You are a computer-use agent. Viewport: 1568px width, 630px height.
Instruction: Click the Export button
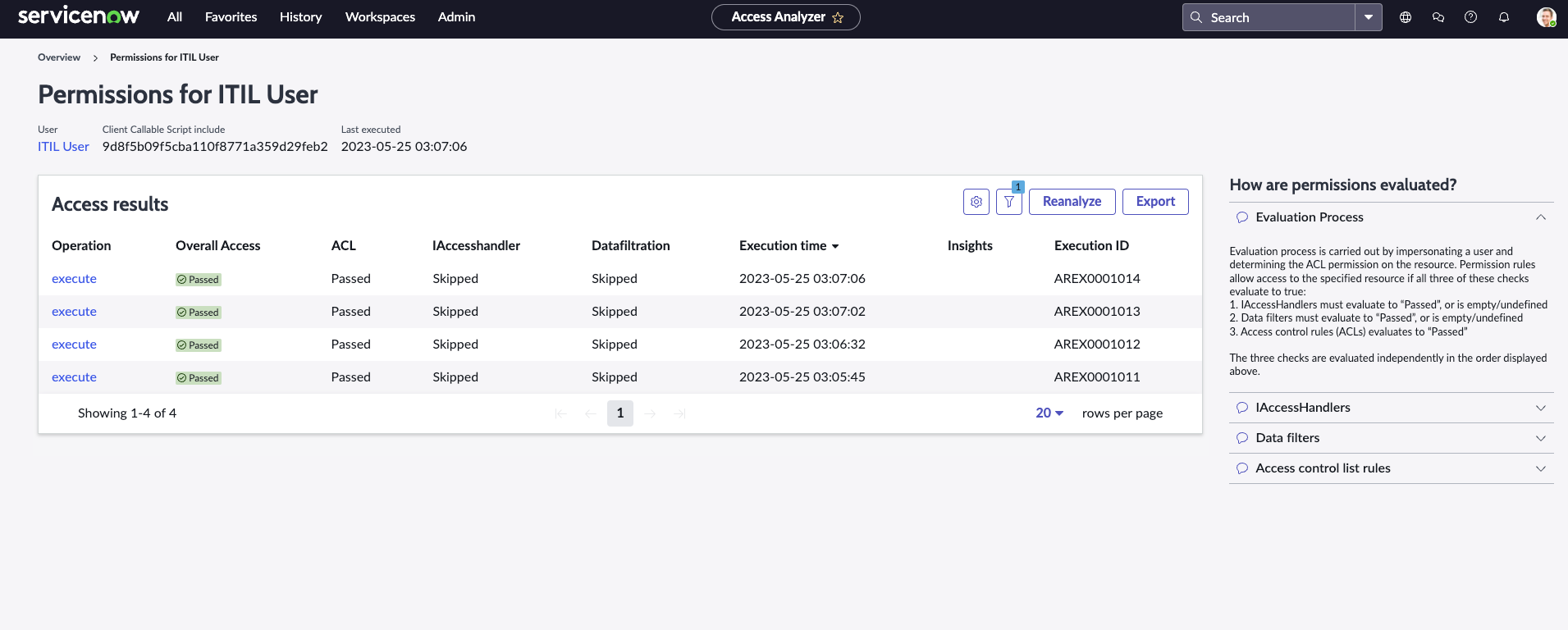1155,202
